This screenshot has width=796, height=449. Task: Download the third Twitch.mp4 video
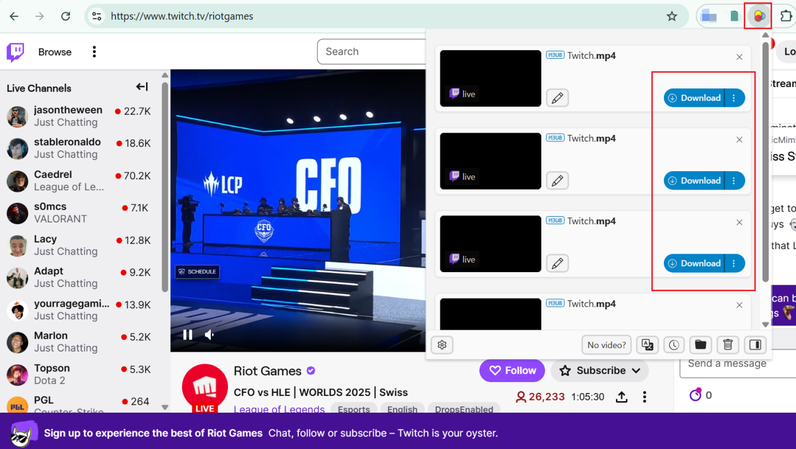[694, 264]
